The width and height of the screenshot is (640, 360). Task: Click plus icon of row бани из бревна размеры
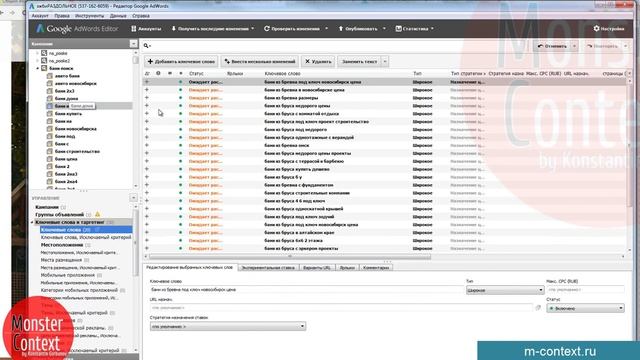point(147,98)
